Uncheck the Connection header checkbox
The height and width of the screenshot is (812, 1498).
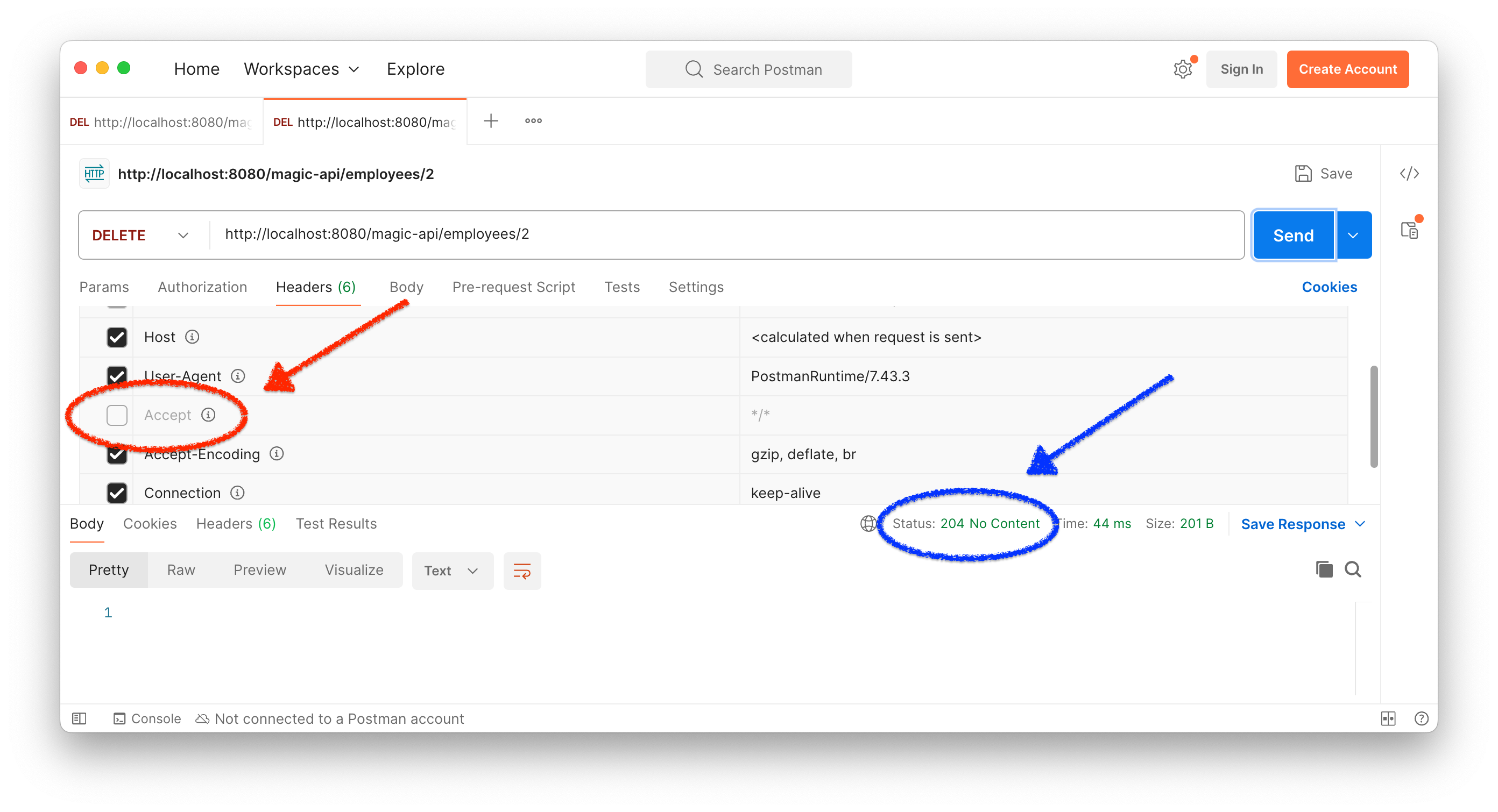point(117,493)
